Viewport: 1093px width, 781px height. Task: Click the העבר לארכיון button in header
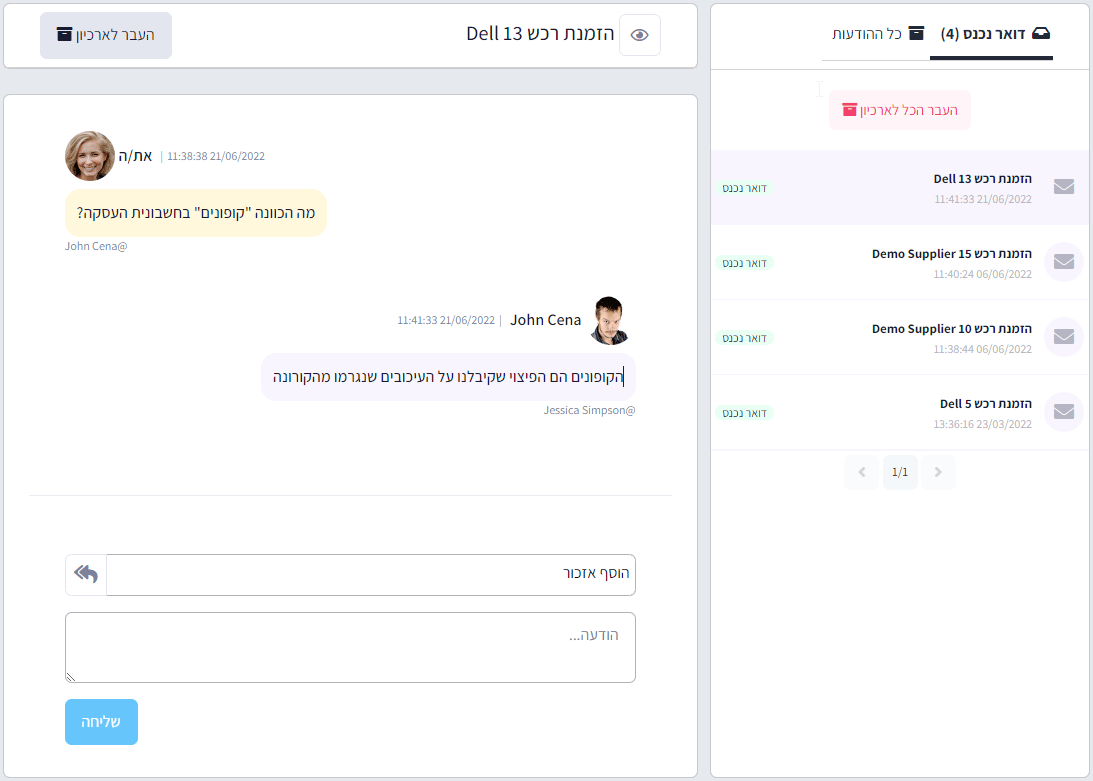click(106, 35)
